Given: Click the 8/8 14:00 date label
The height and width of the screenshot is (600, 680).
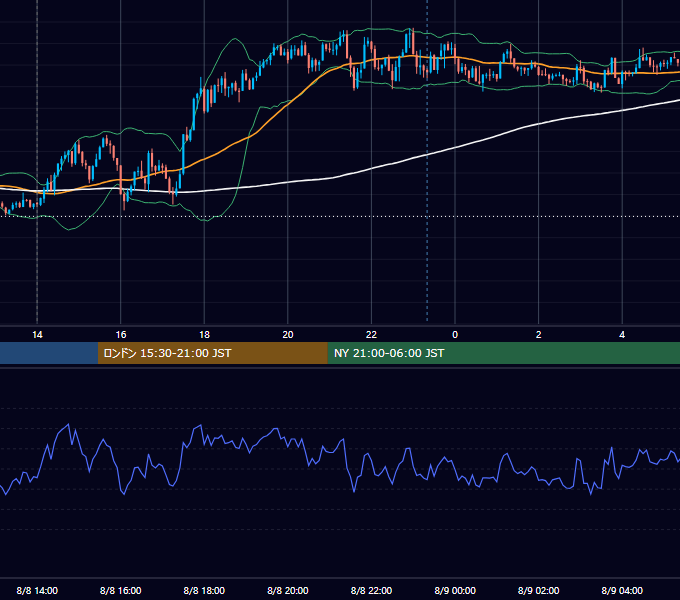Looking at the screenshot, I should 37,590.
